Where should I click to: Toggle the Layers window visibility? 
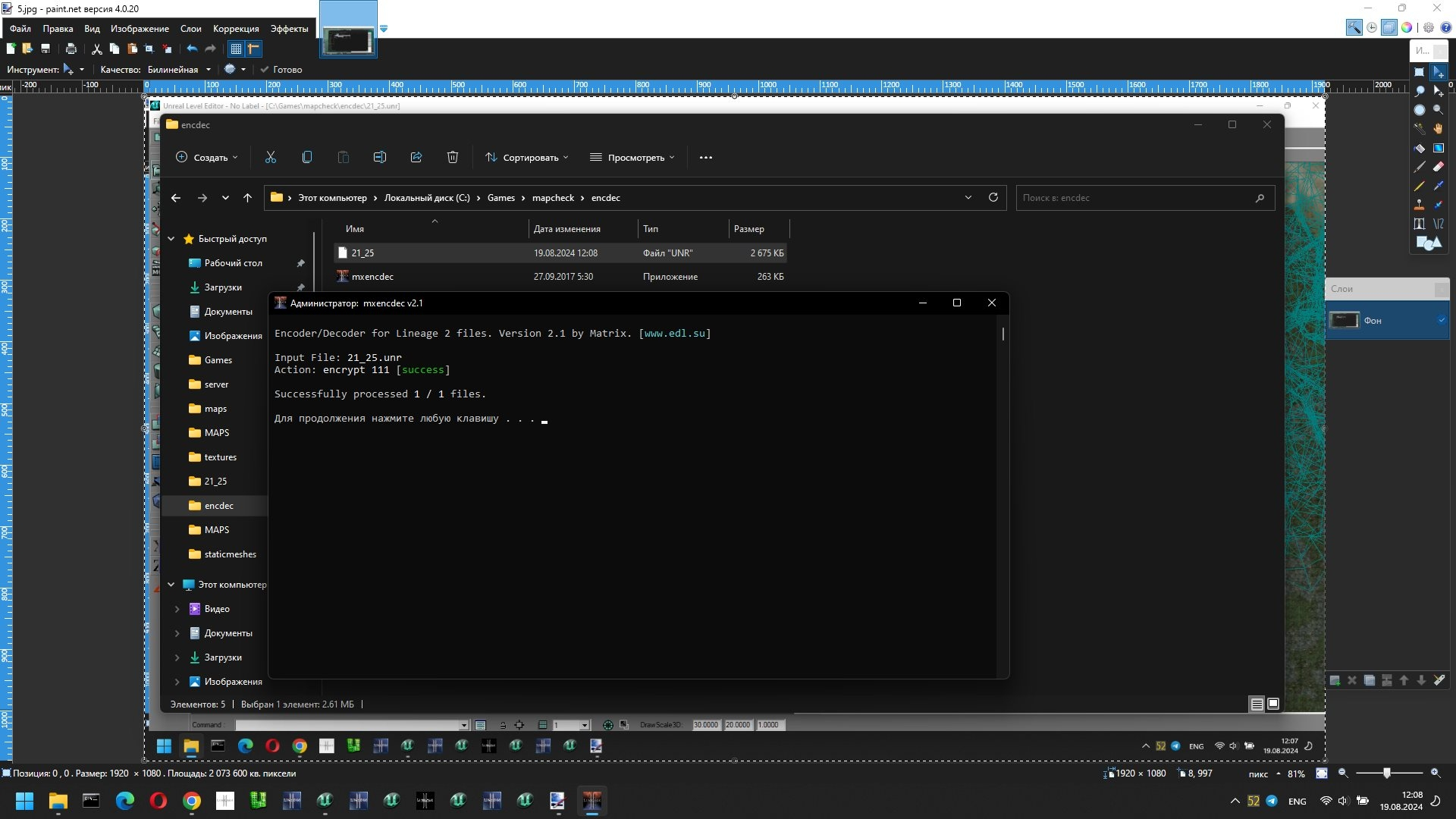(1389, 27)
